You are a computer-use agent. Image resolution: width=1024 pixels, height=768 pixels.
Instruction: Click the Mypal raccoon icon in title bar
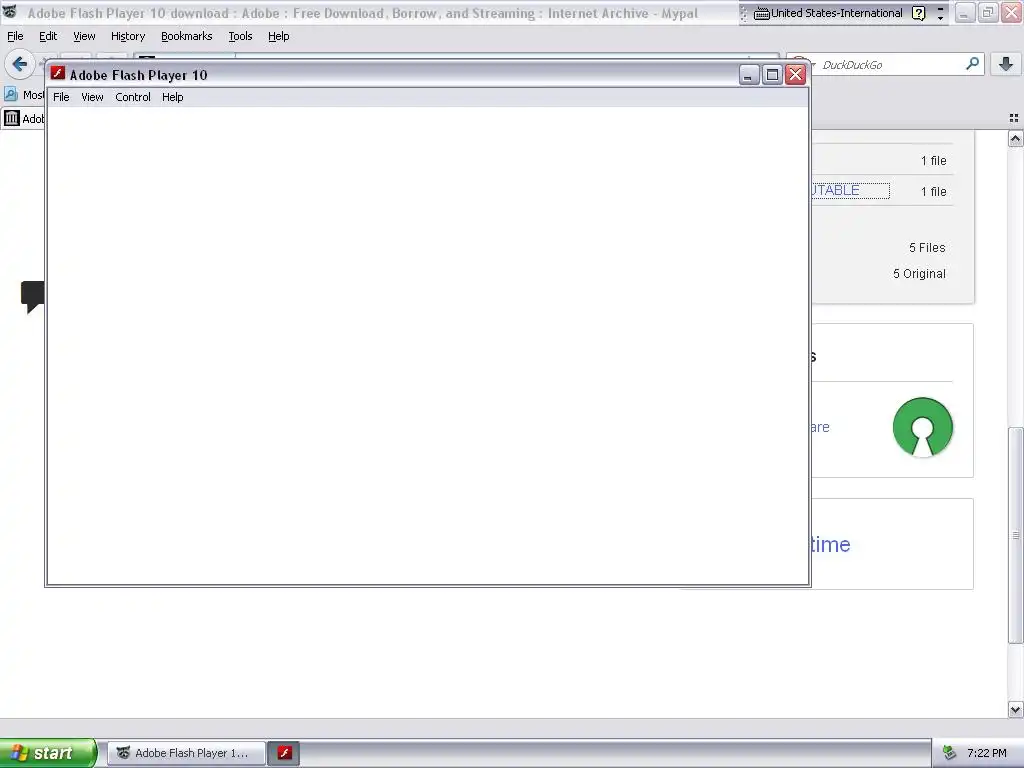coord(10,12)
